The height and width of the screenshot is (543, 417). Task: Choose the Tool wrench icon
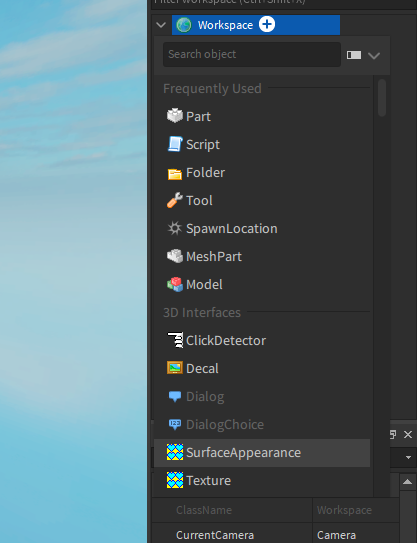pos(175,200)
